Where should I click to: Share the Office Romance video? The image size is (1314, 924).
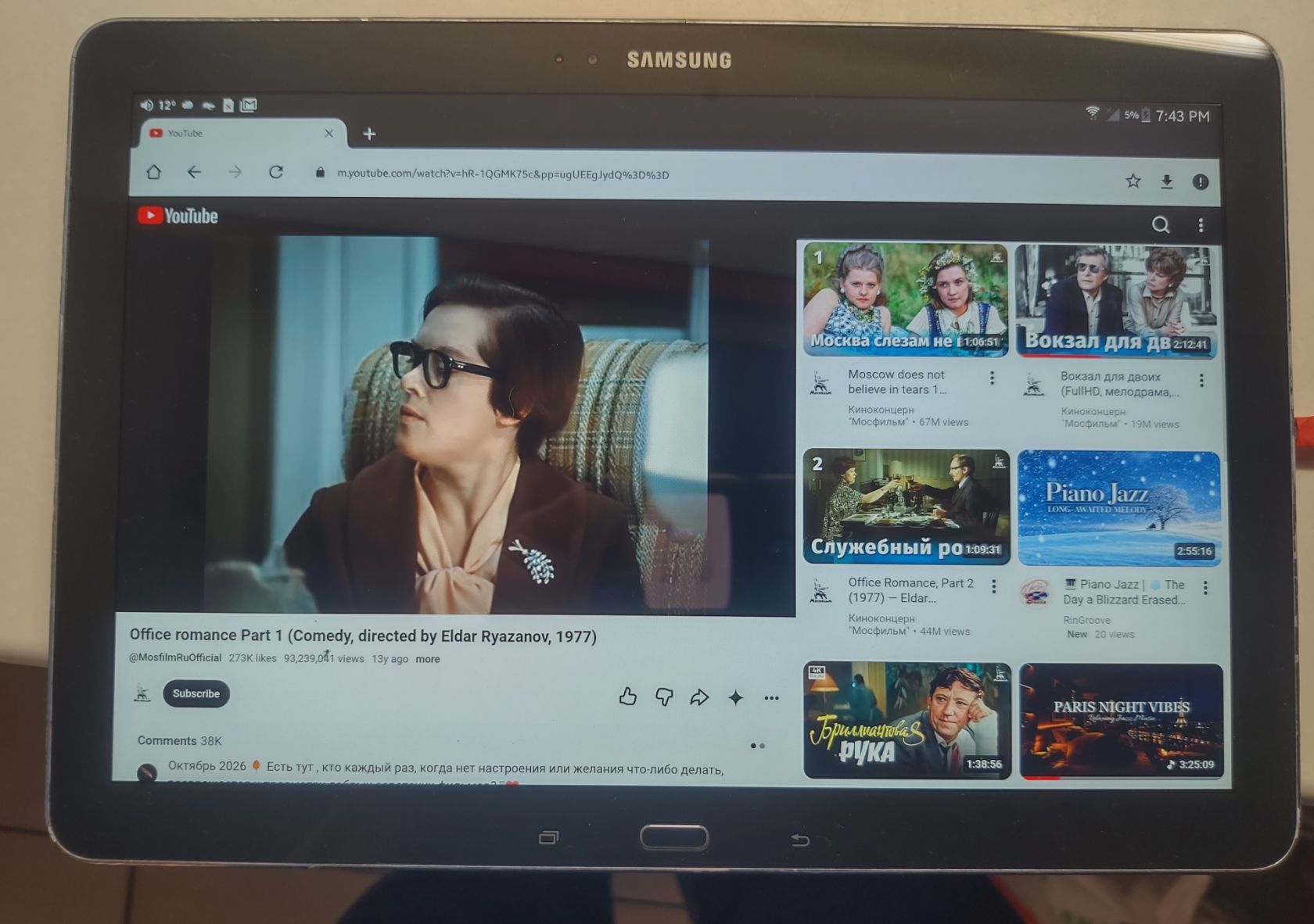(699, 697)
